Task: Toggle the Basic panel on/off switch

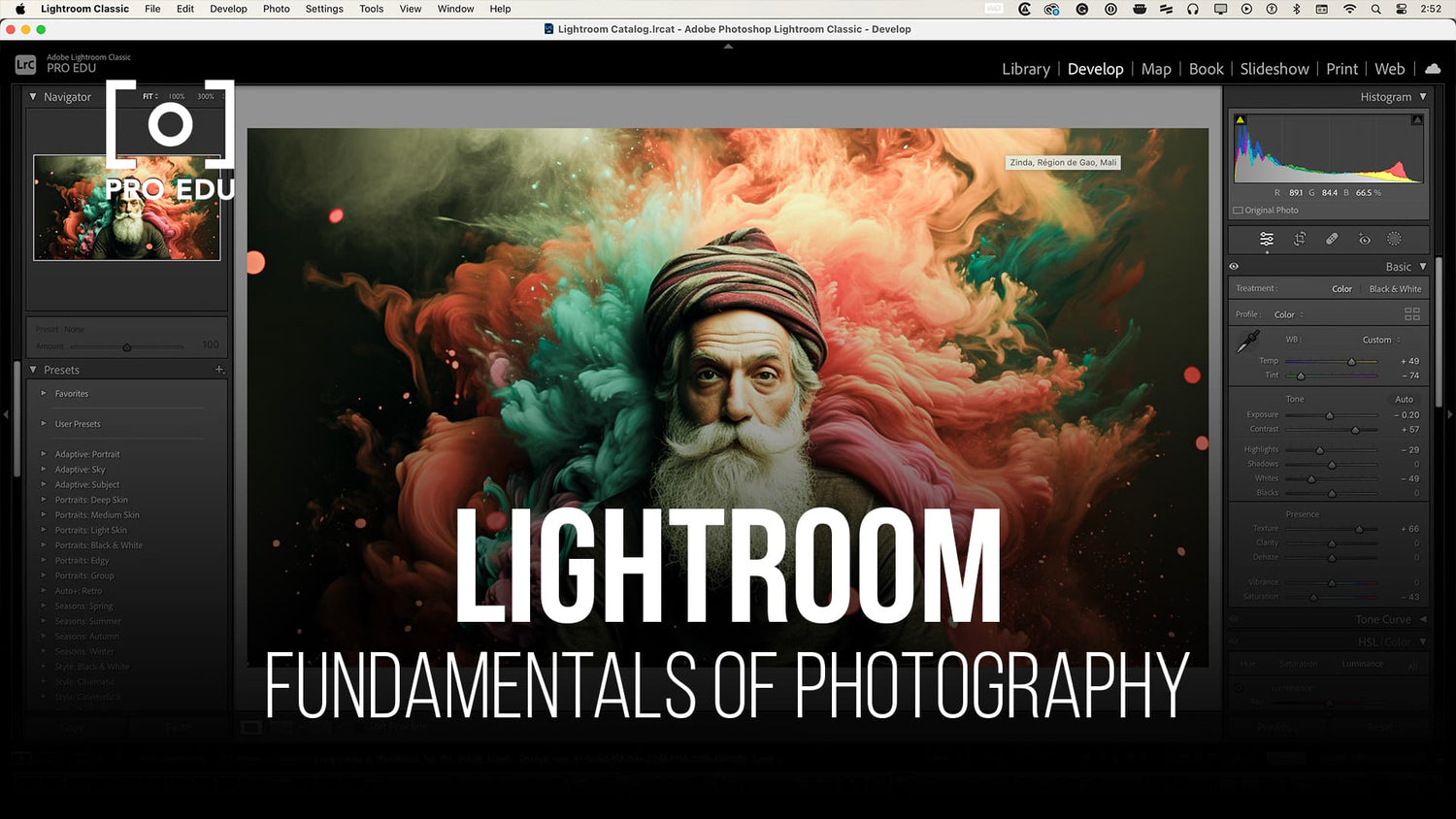Action: pos(1234,266)
